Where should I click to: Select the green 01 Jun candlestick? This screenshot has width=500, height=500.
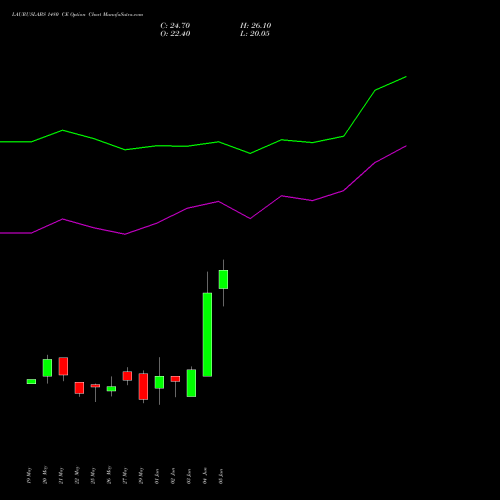(159, 382)
